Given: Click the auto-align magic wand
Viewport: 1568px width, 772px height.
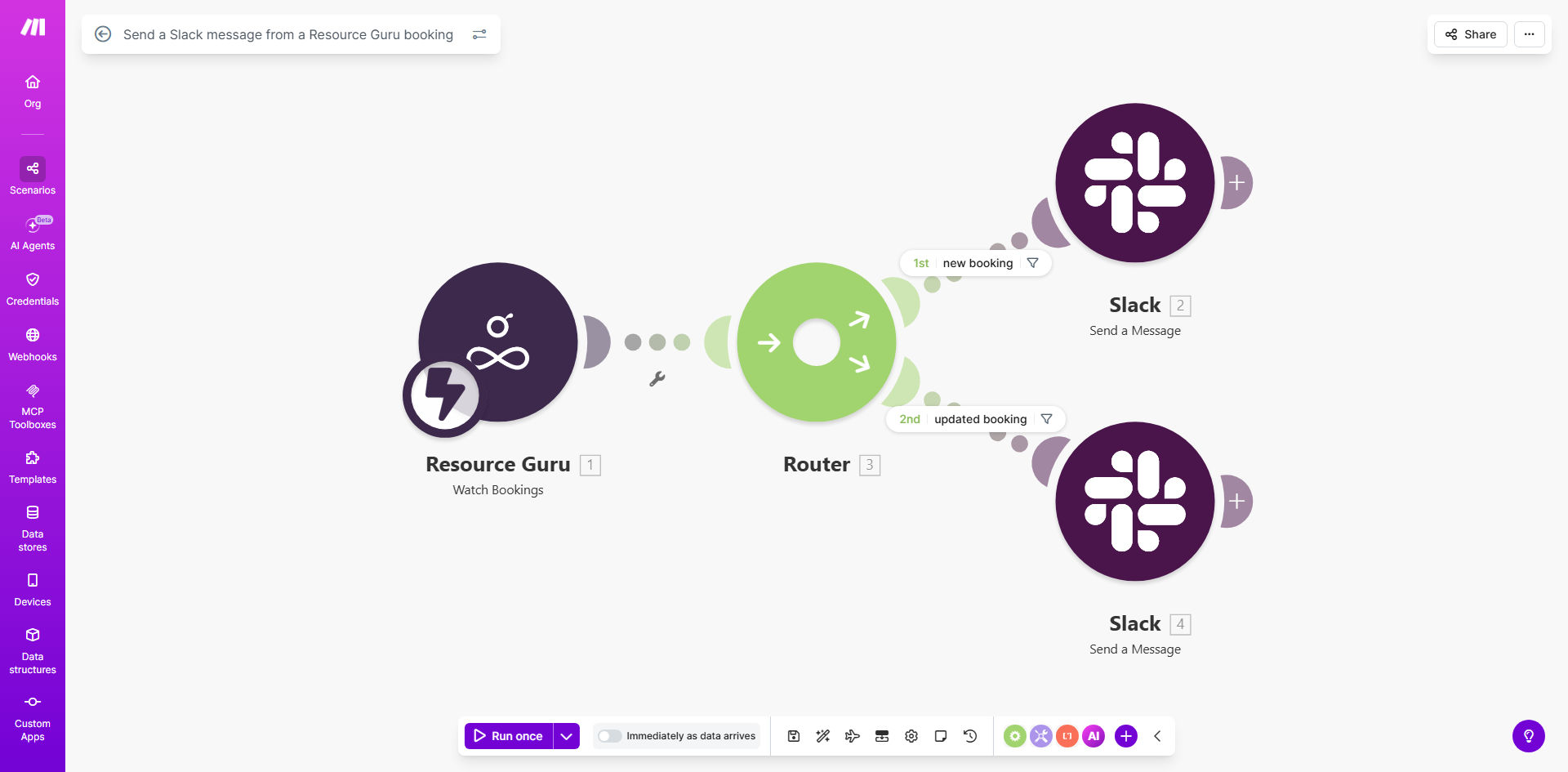Looking at the screenshot, I should click(823, 736).
